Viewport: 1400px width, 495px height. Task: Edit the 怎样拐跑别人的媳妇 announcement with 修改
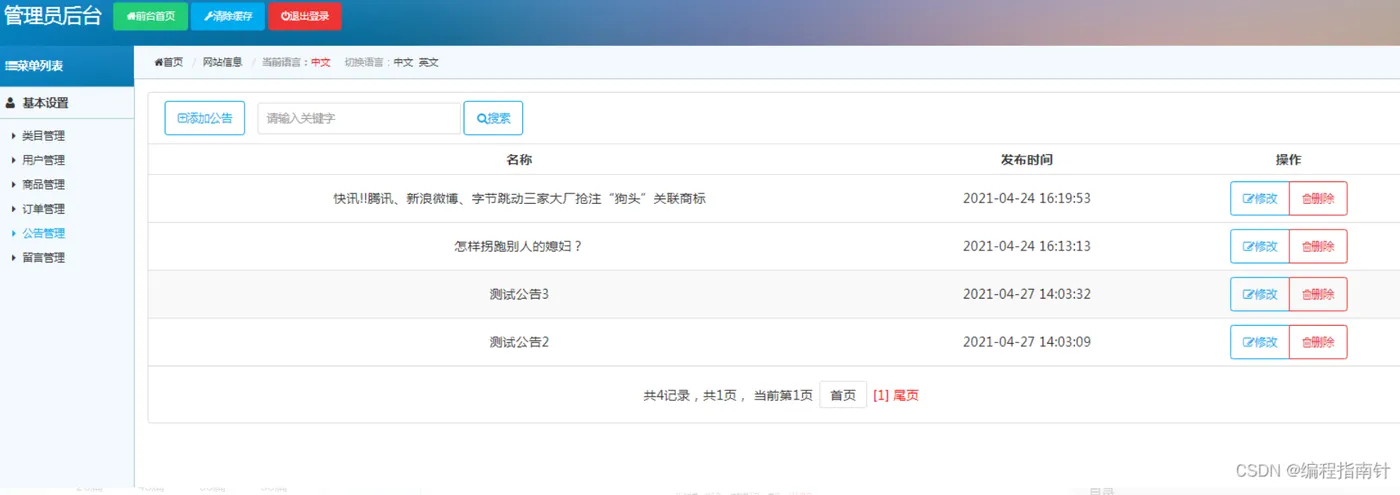(x=1260, y=246)
